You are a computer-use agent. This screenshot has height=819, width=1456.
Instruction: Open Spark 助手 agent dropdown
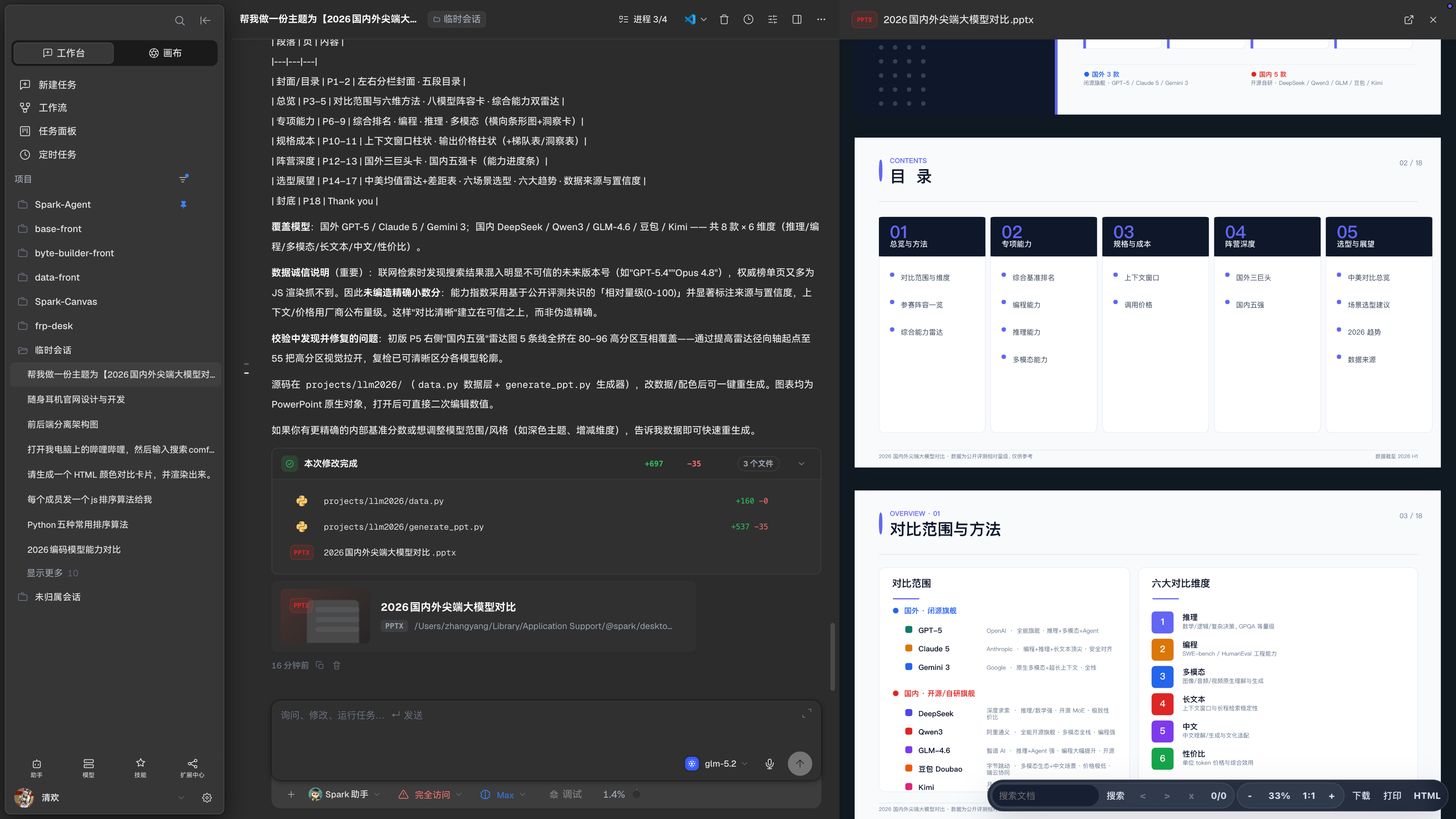344,794
